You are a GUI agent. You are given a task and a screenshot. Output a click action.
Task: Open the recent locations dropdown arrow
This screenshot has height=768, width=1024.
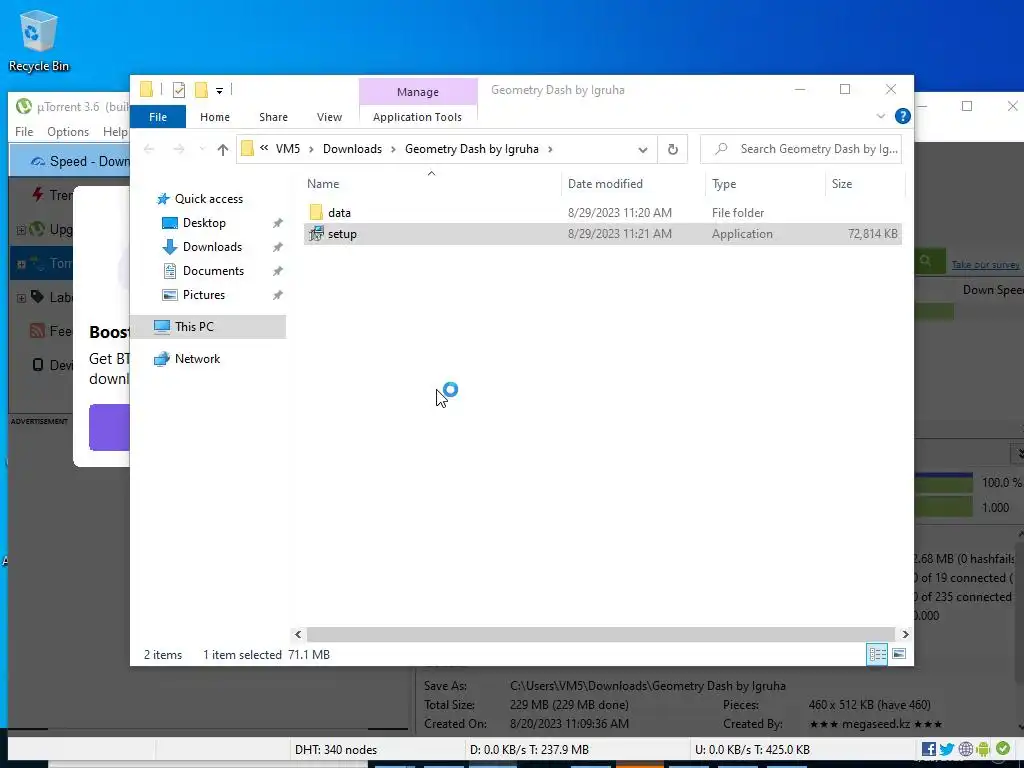202,150
